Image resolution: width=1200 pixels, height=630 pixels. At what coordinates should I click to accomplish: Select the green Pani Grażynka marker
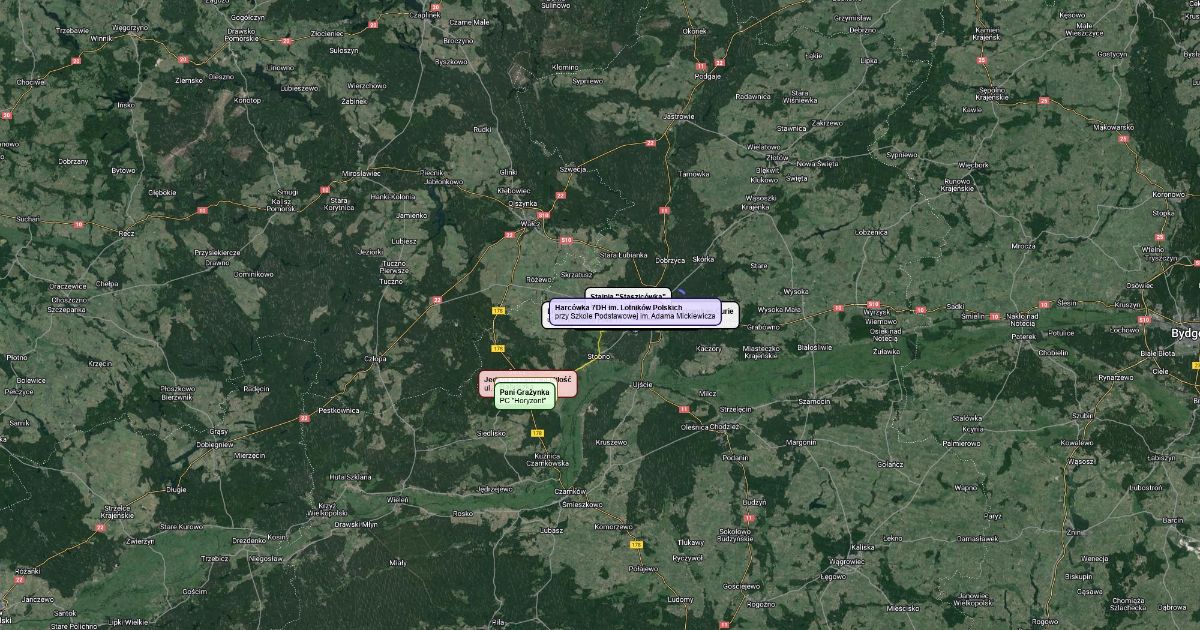[524, 395]
